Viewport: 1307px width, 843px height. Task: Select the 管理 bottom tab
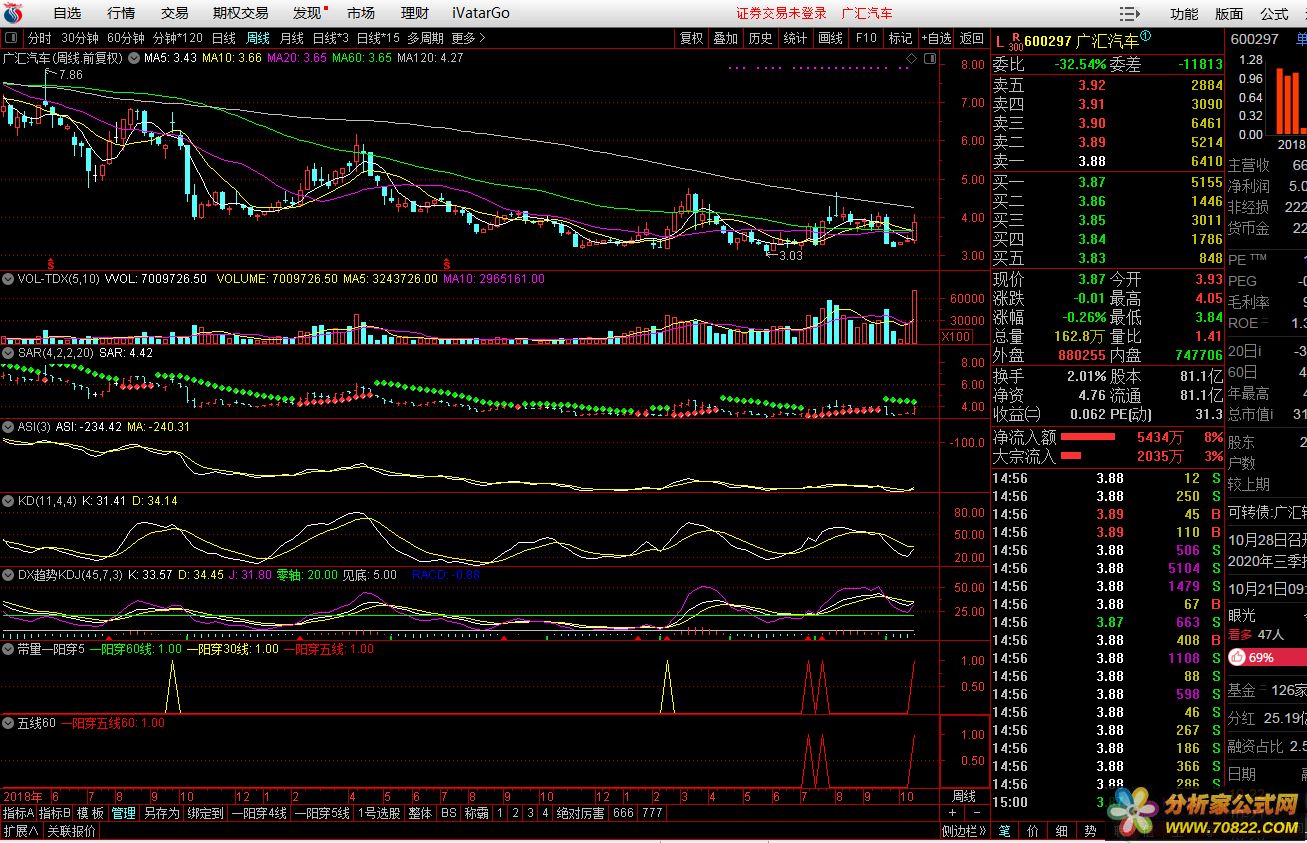point(123,814)
